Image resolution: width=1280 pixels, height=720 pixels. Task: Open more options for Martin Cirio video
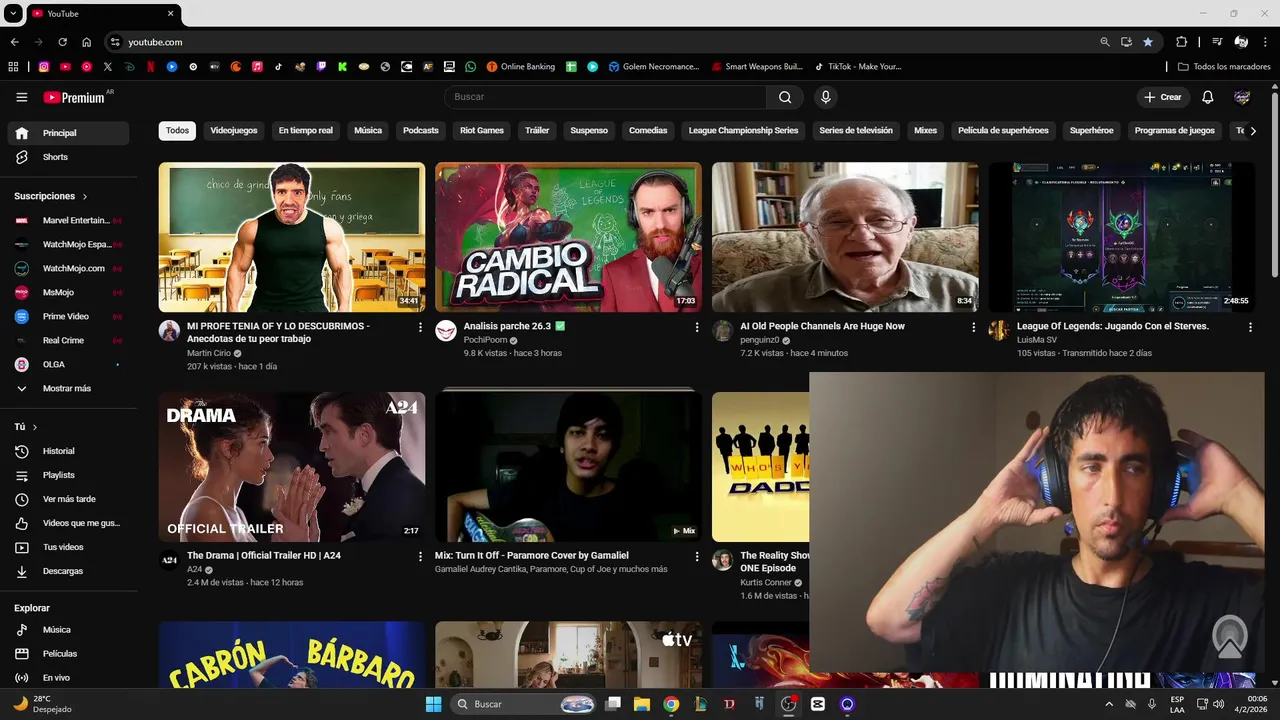[420, 327]
